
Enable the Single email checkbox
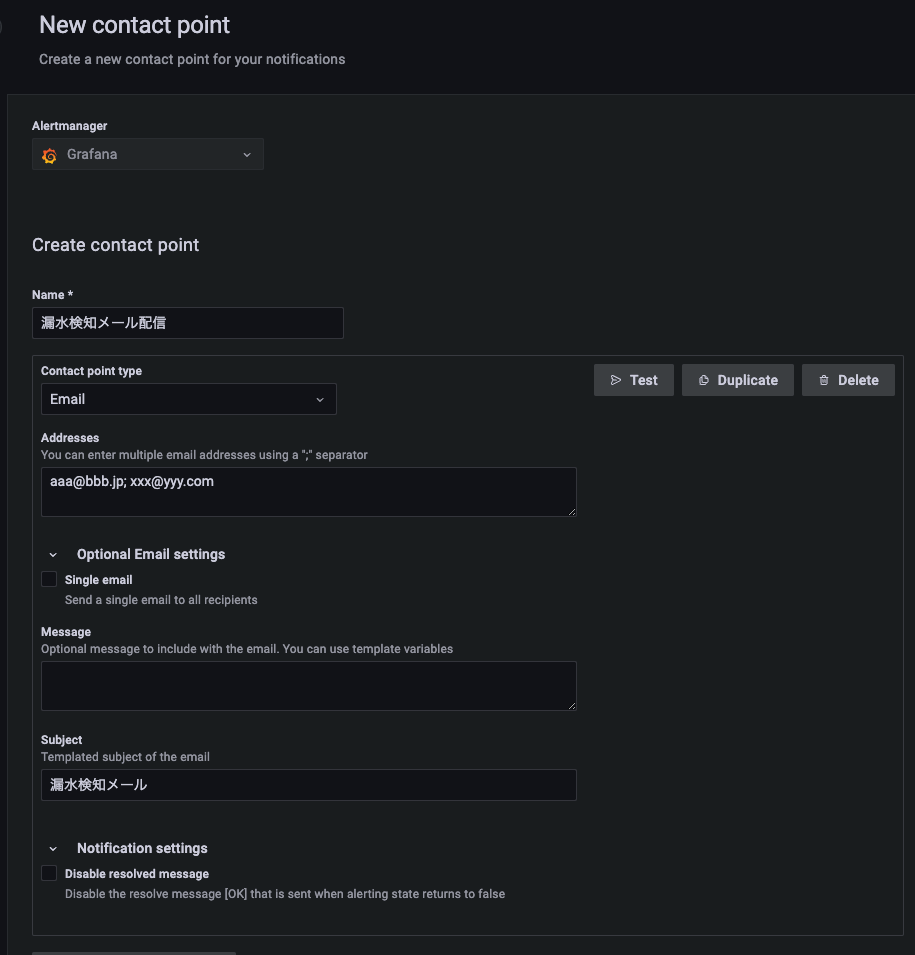click(x=49, y=579)
